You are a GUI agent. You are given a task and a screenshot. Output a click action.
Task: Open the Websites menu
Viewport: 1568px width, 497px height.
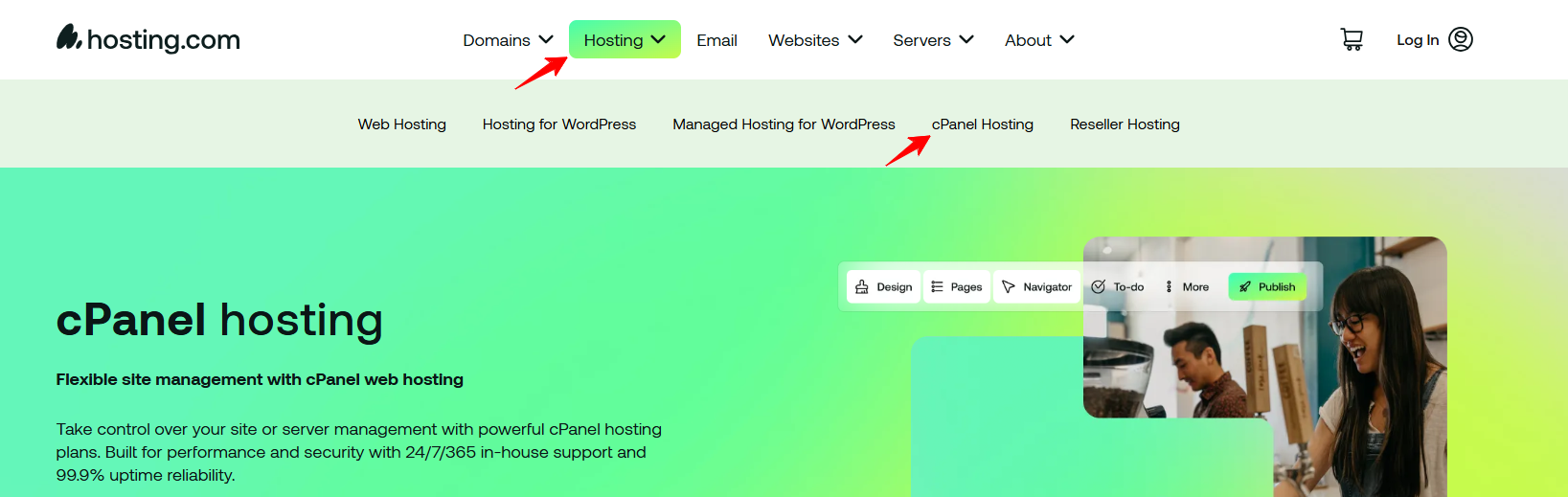click(815, 40)
